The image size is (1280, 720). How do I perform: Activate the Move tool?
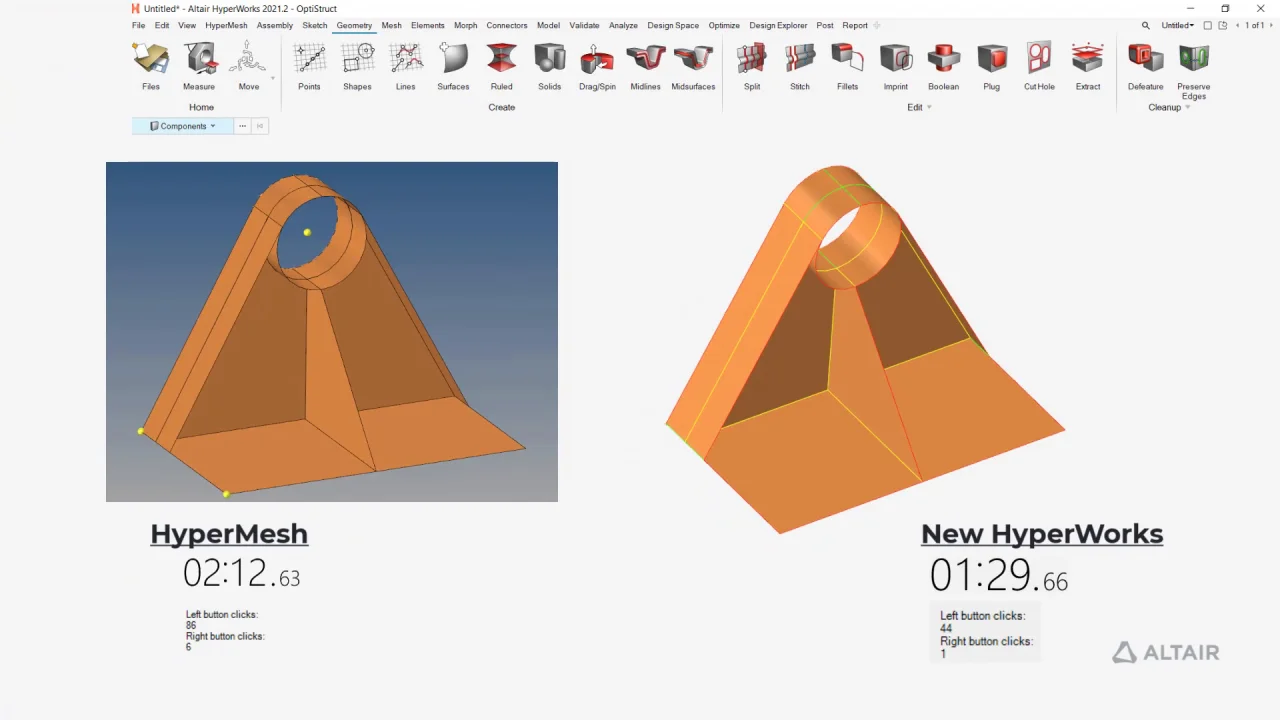(248, 66)
